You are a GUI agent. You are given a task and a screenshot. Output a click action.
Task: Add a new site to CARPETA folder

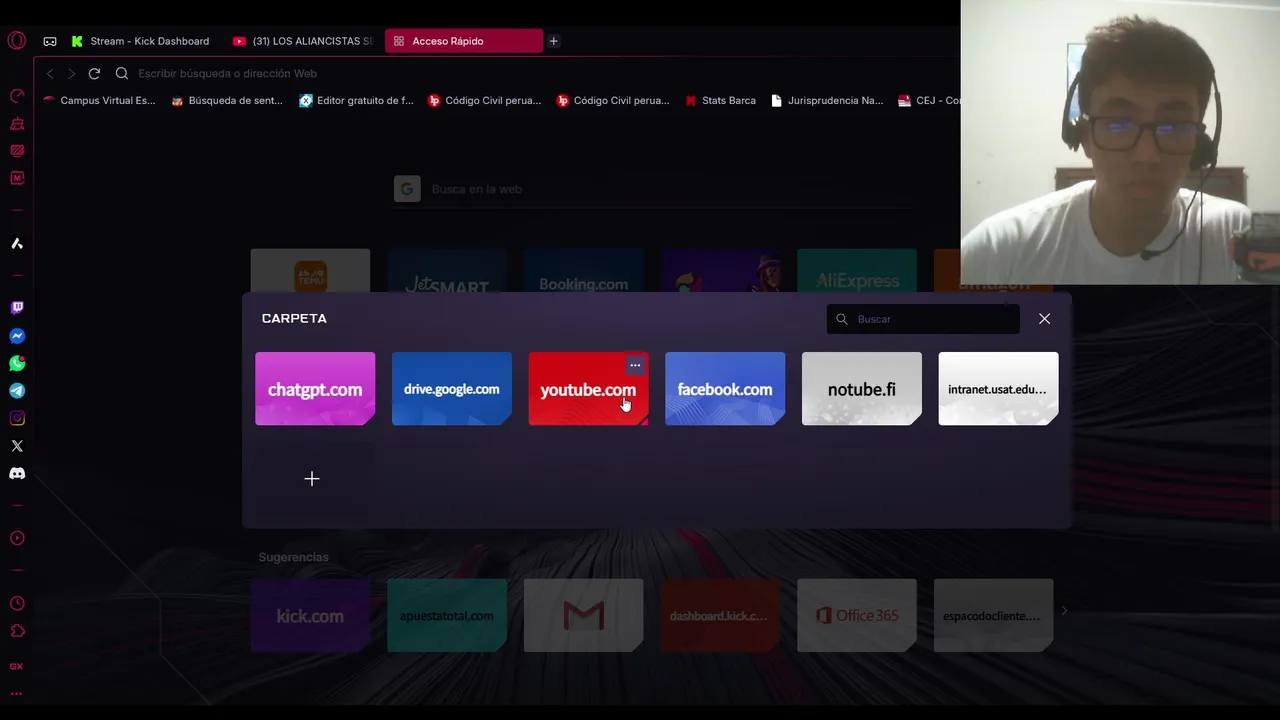[312, 479]
